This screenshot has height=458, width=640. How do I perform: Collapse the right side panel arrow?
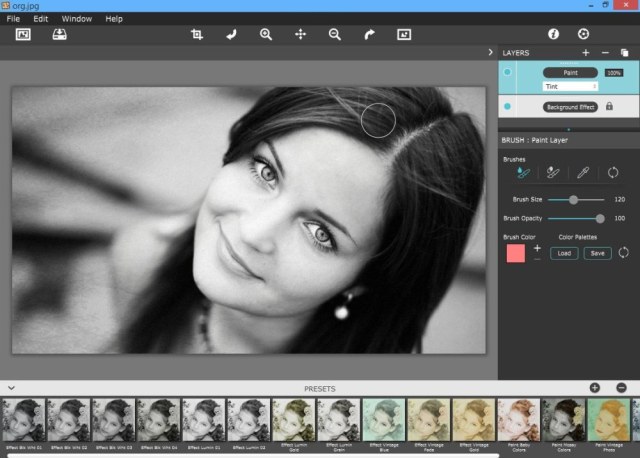click(490, 52)
